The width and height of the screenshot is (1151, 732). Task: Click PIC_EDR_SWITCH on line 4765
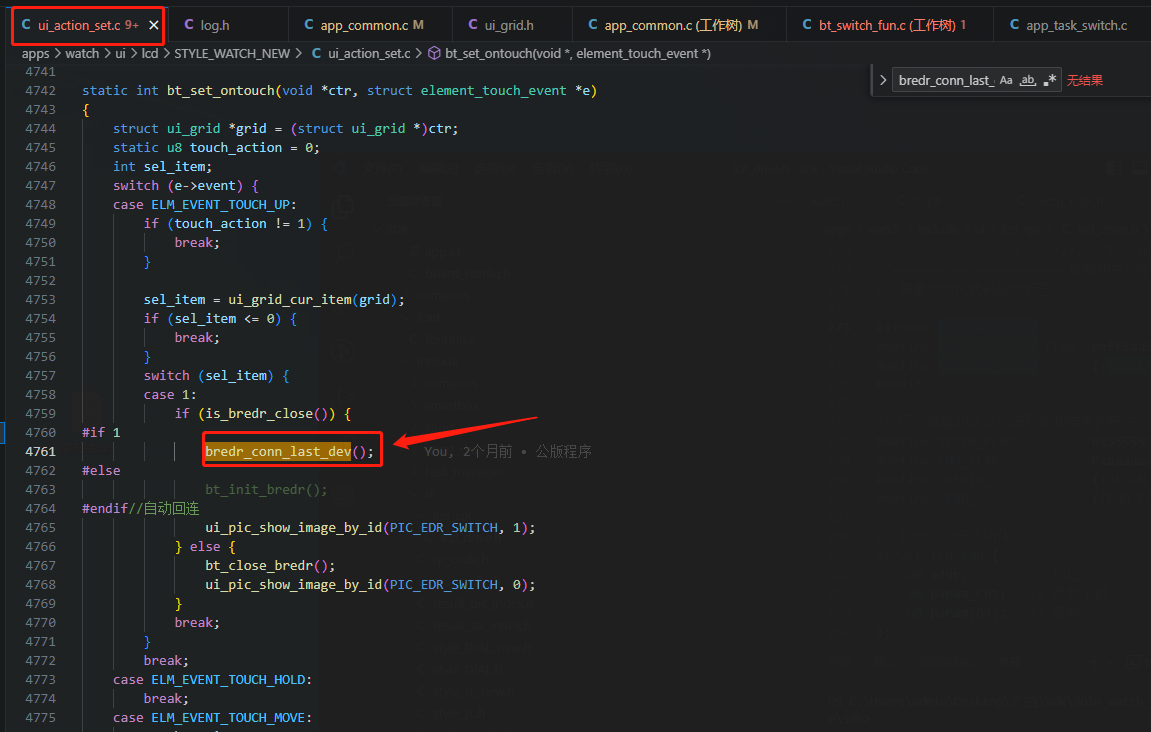pos(444,528)
